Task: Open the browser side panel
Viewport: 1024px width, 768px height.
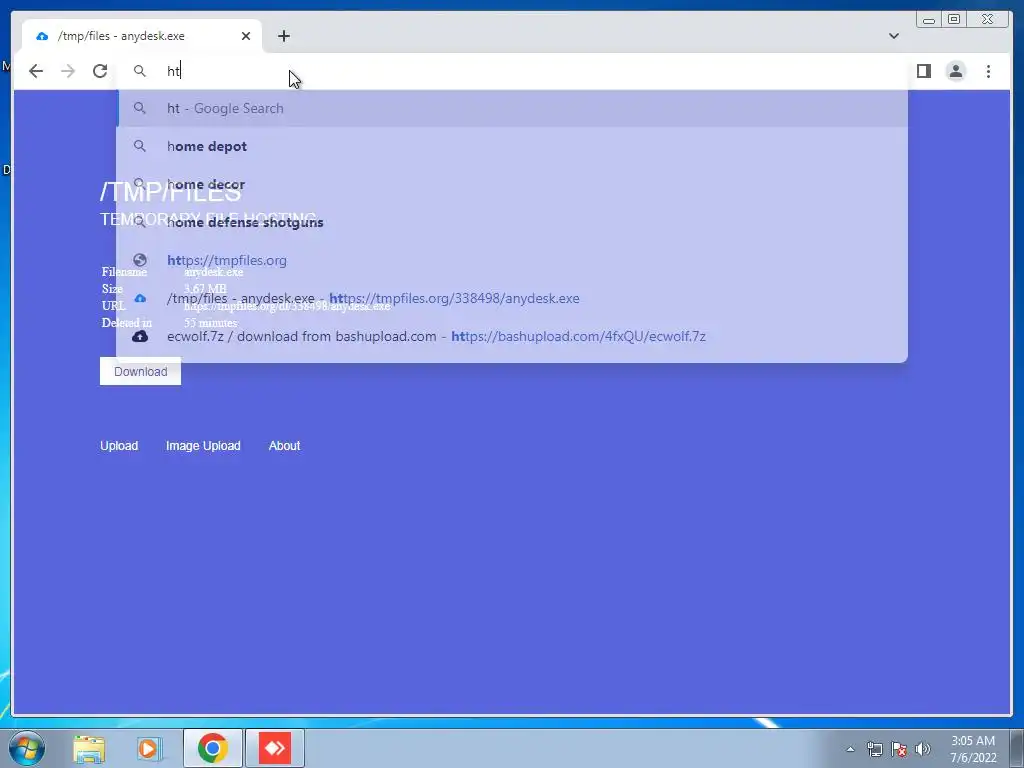Action: click(x=923, y=71)
